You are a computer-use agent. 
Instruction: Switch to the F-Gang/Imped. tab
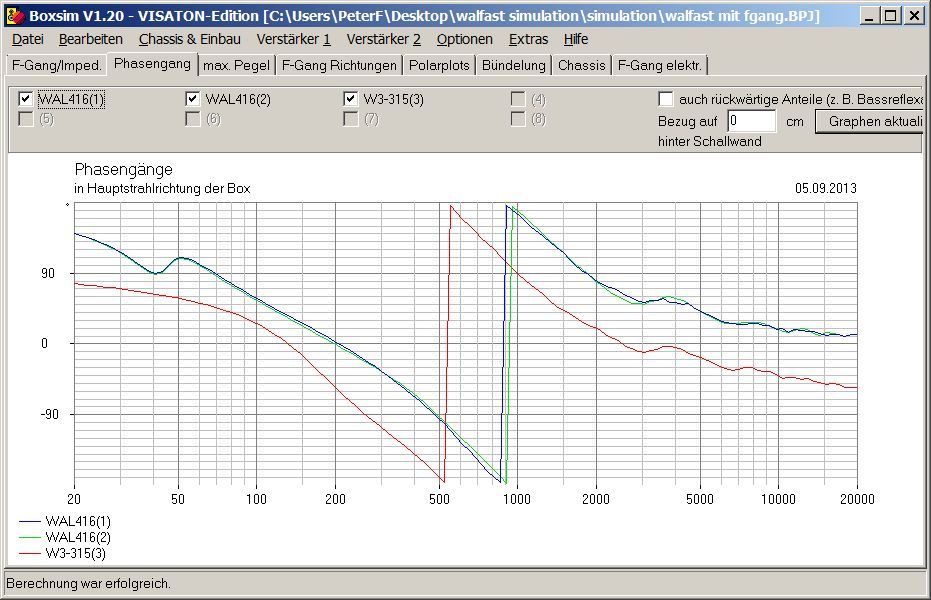click(57, 65)
